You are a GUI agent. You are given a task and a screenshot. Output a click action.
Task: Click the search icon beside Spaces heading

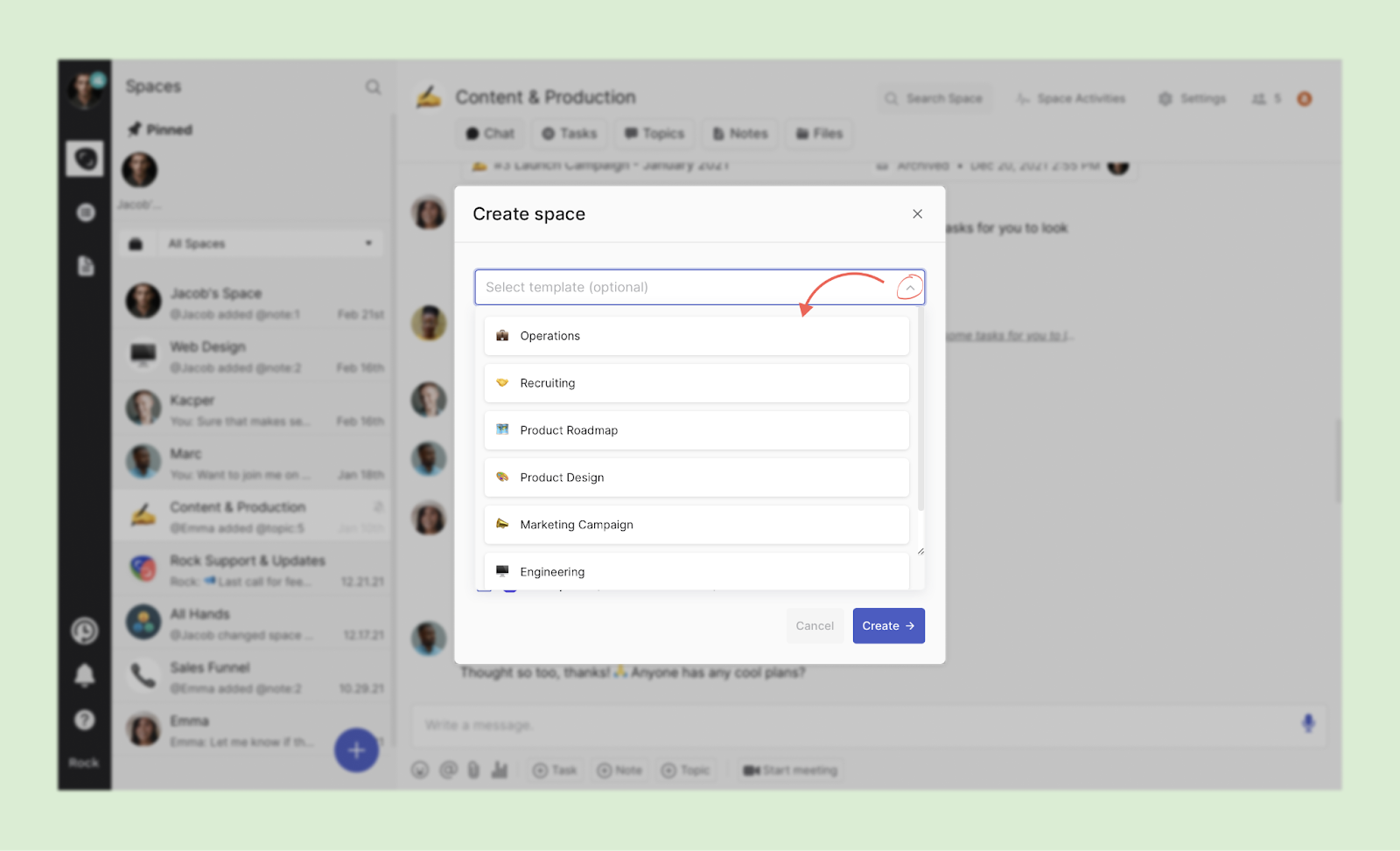[373, 87]
